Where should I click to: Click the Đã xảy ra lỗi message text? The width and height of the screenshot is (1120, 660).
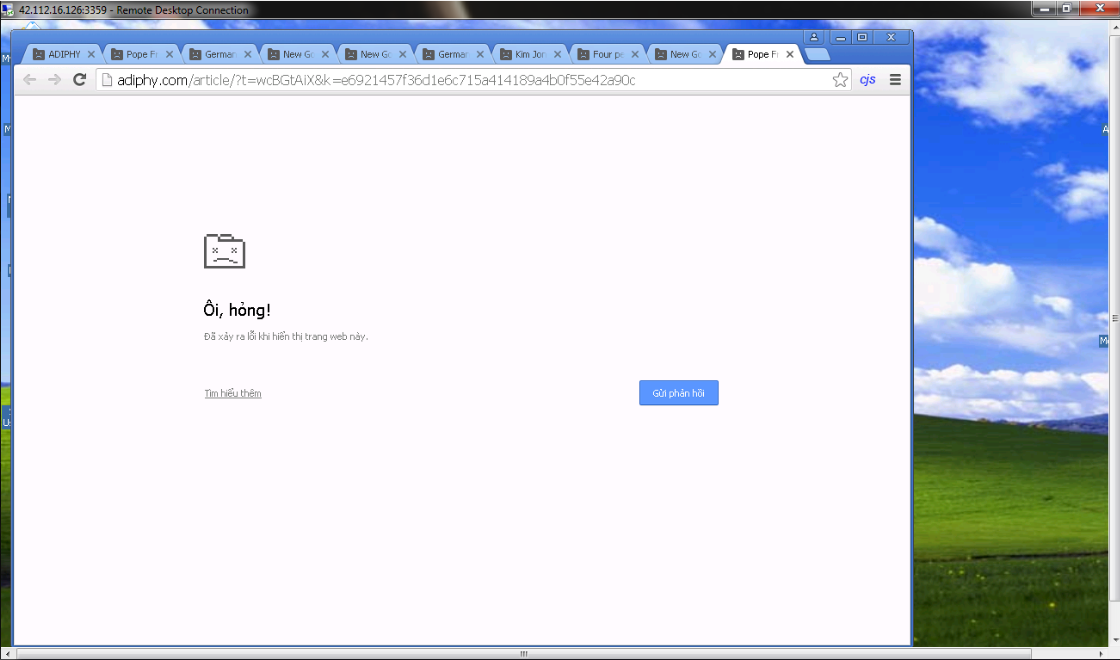(x=286, y=336)
